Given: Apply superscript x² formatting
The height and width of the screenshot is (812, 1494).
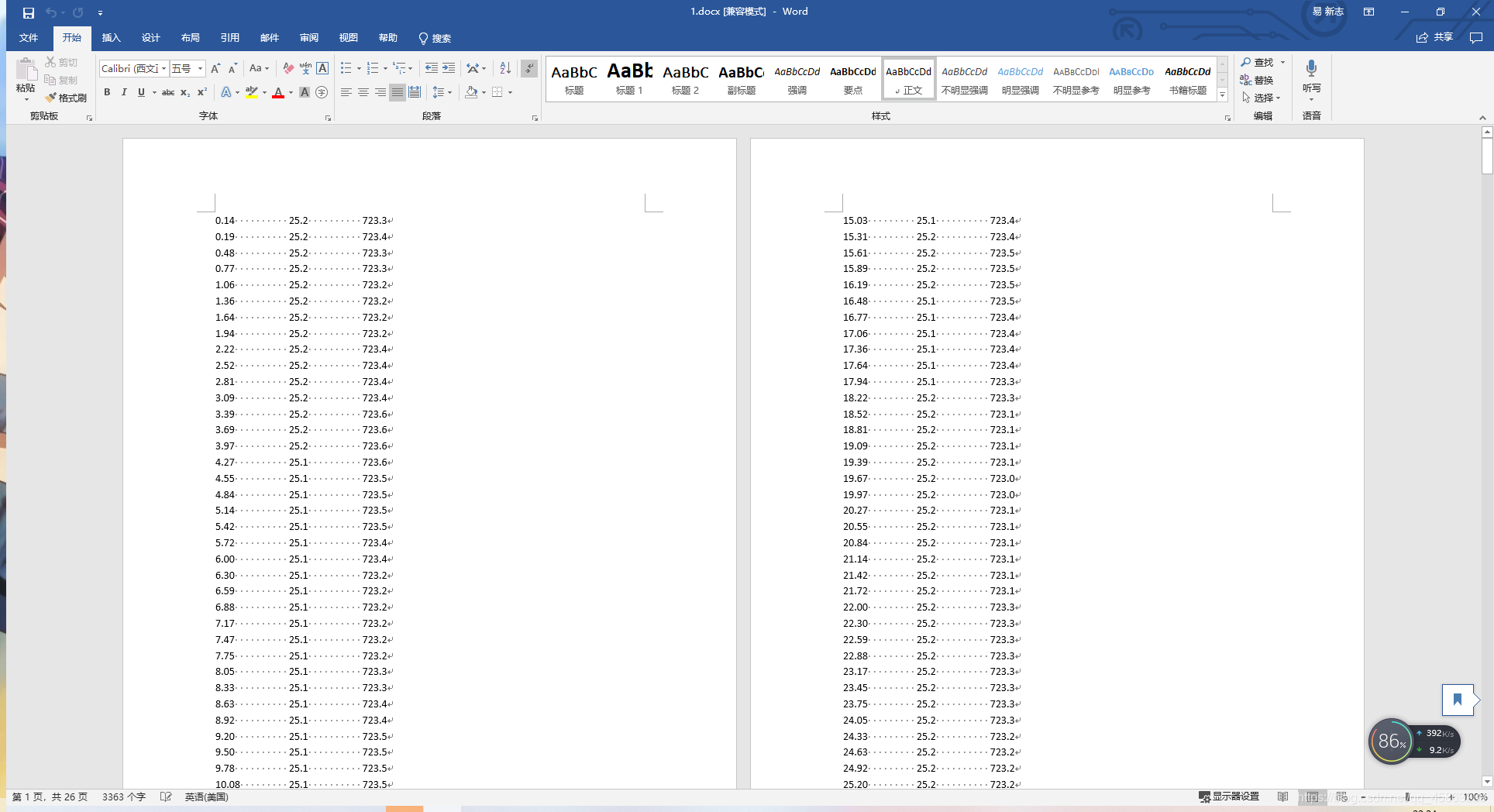Looking at the screenshot, I should [x=202, y=92].
